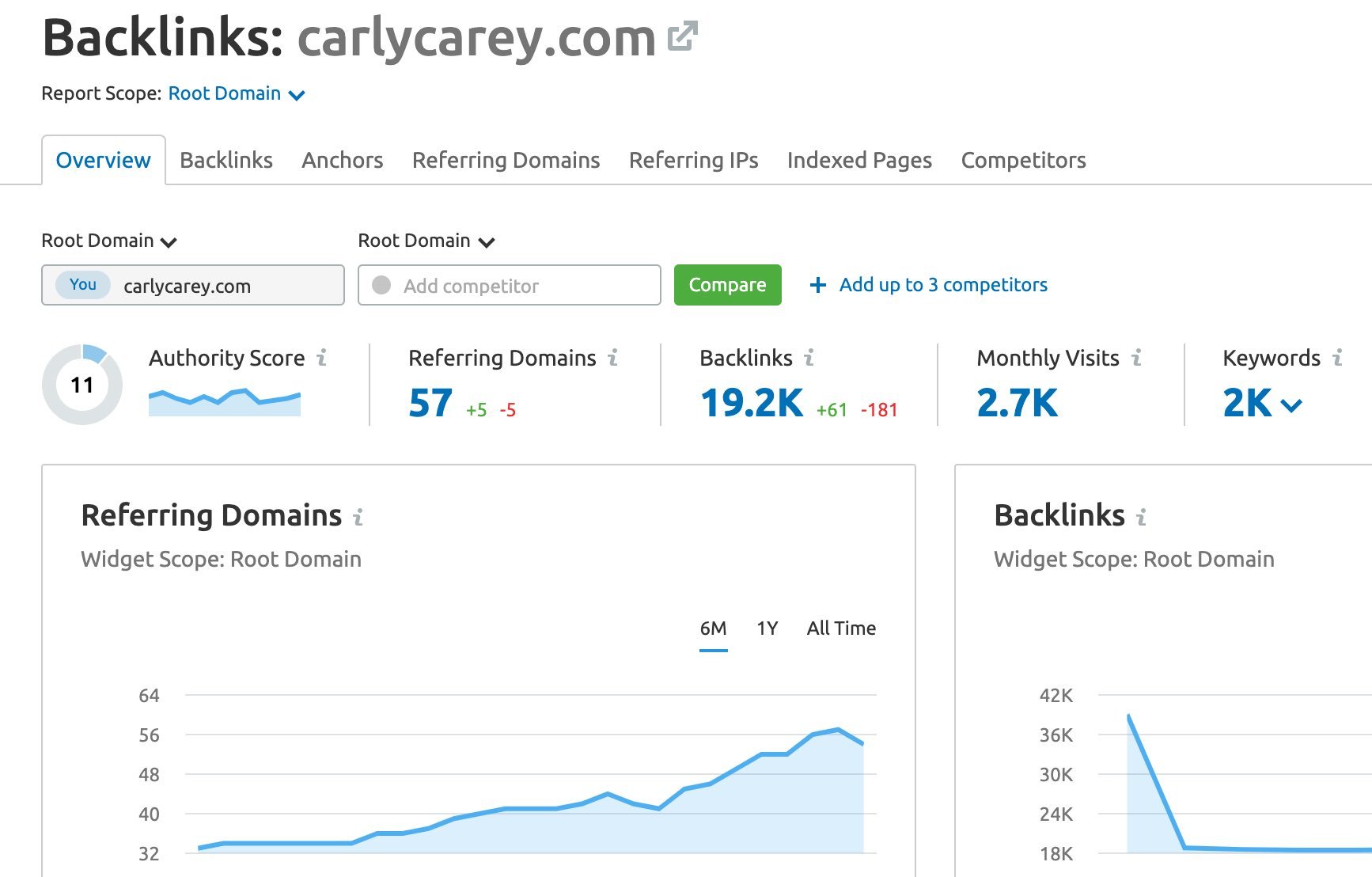
Task: Expand the Keywords 2K dropdown chevron
Action: pos(1291,406)
